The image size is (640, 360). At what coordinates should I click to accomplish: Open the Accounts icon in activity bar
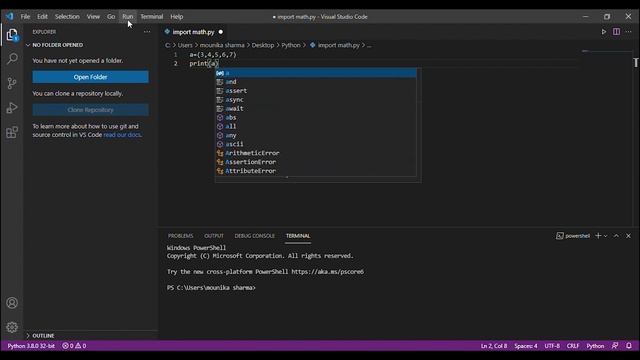(12, 303)
